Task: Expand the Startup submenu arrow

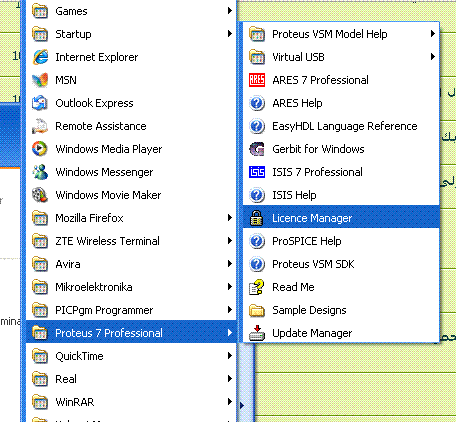Action: coord(230,34)
